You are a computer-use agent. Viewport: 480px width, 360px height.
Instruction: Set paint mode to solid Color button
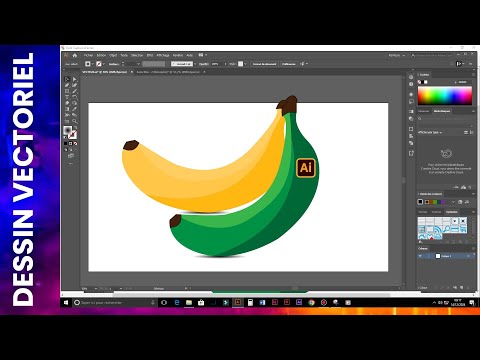(x=66, y=144)
